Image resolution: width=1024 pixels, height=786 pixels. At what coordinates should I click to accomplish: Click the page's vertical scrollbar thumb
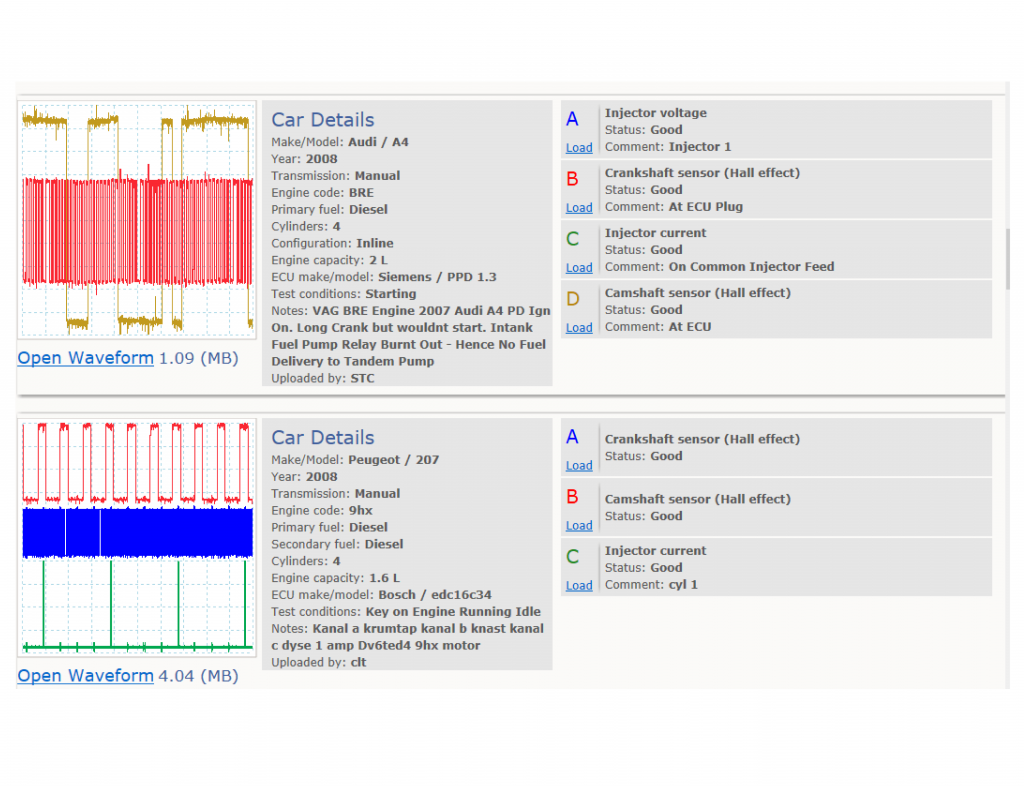point(1008,259)
